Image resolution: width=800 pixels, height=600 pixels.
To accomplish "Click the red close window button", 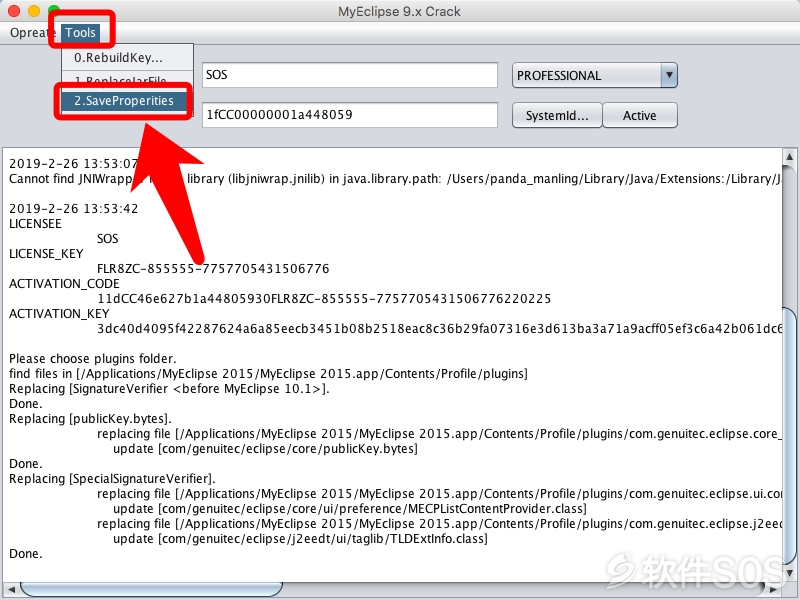I will [14, 11].
